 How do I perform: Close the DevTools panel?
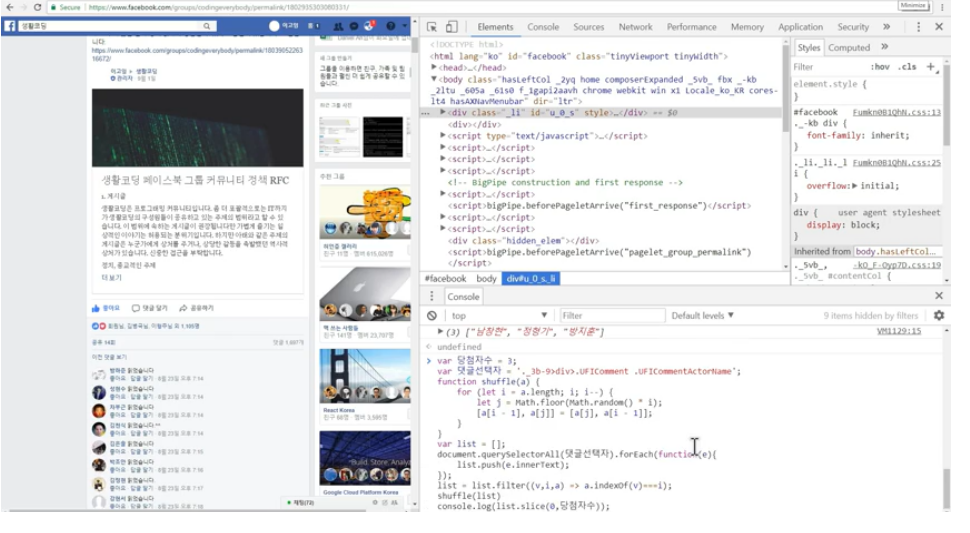pos(939,27)
